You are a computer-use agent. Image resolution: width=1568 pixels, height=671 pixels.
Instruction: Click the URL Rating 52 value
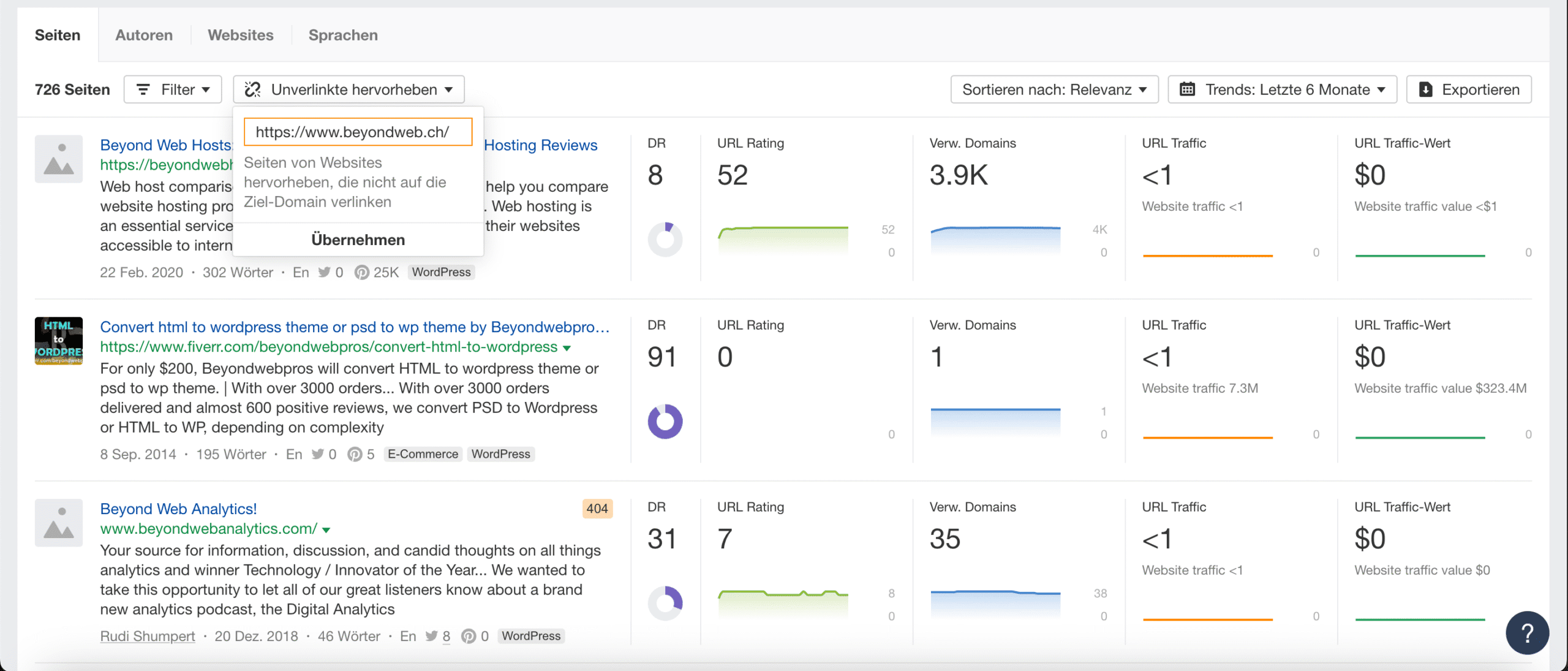(733, 175)
